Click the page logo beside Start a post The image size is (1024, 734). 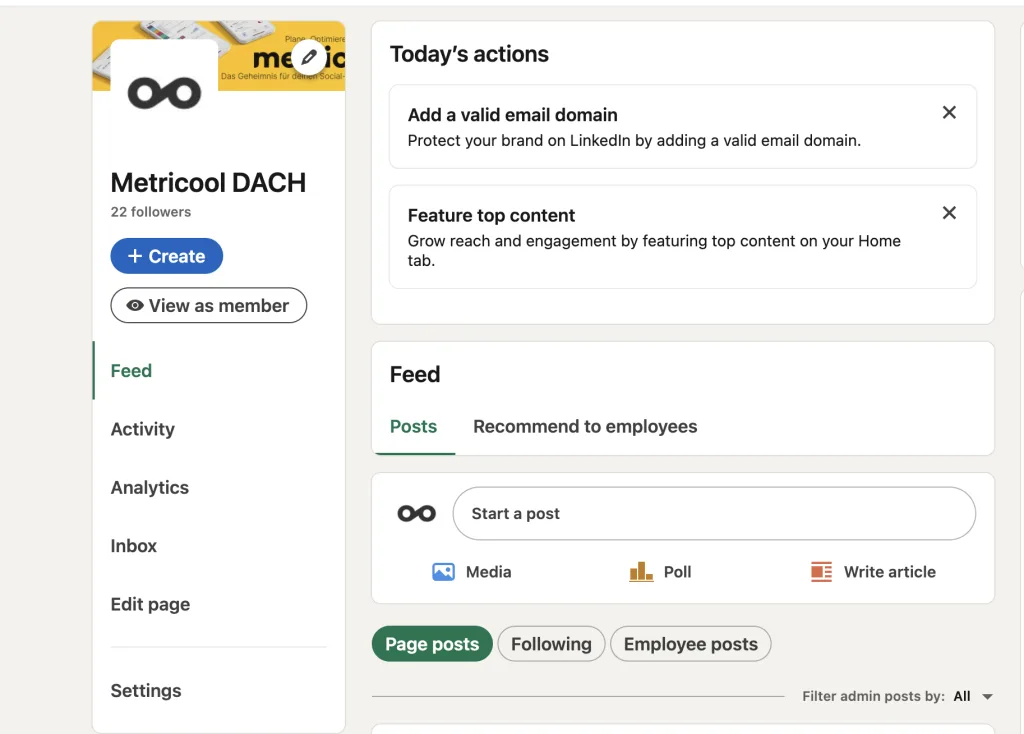click(417, 513)
